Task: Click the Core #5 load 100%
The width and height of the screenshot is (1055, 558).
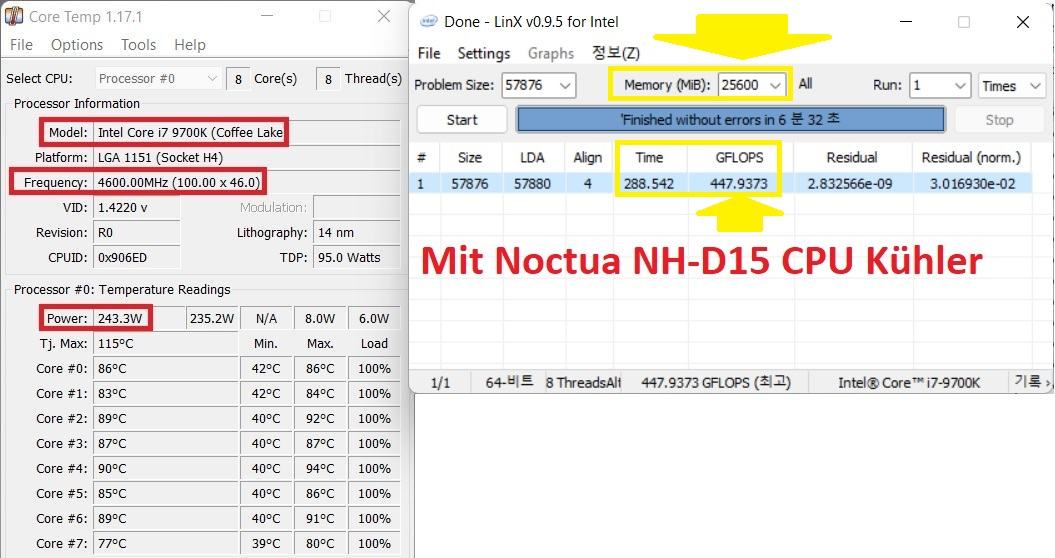Action: tap(374, 493)
